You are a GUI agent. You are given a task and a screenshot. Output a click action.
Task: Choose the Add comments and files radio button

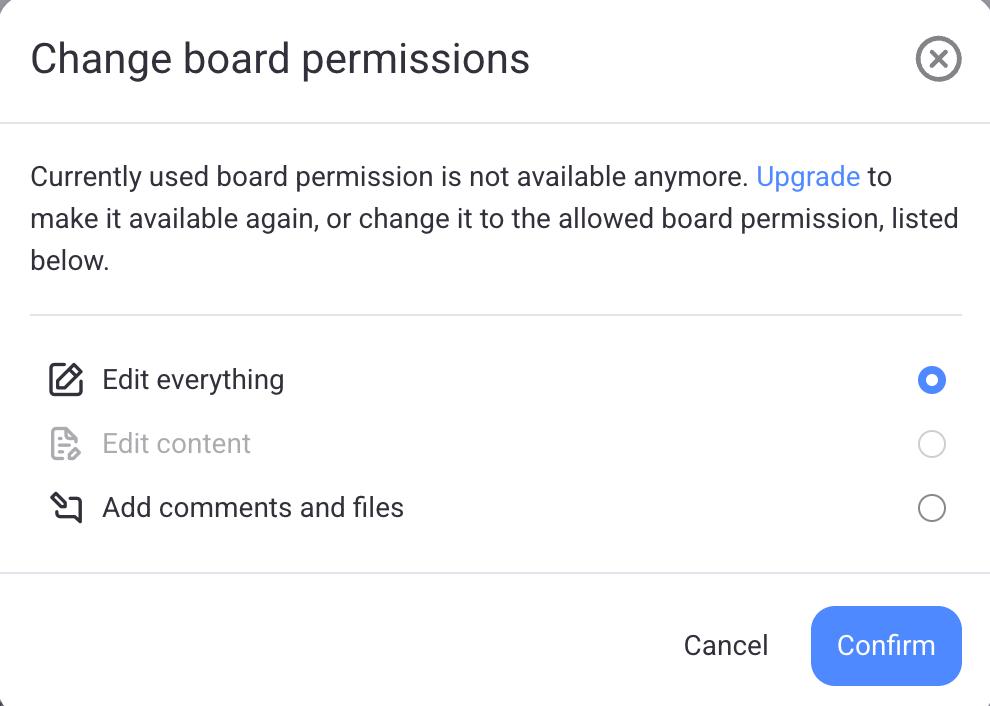coord(931,508)
